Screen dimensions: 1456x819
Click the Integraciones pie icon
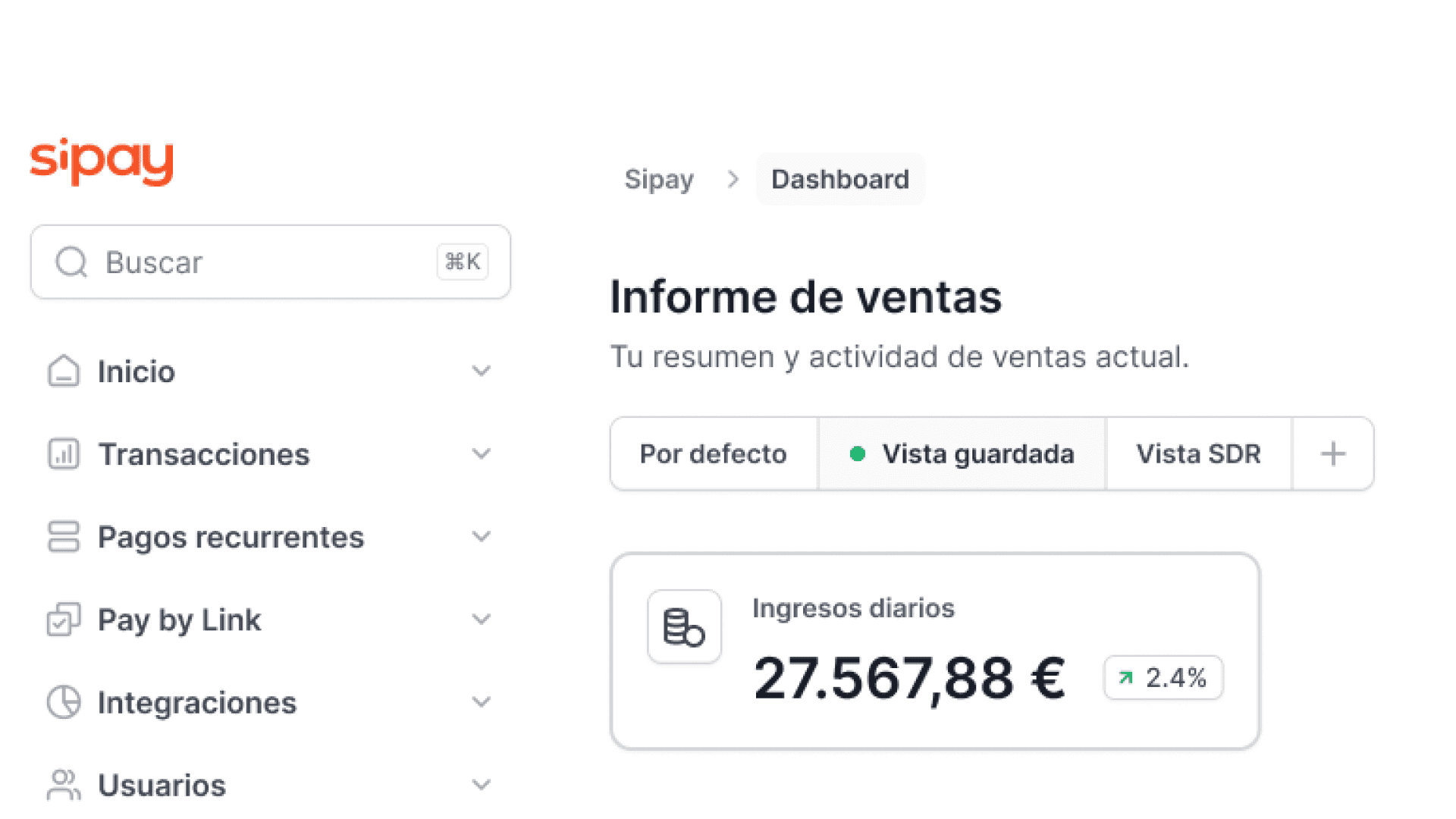click(63, 702)
